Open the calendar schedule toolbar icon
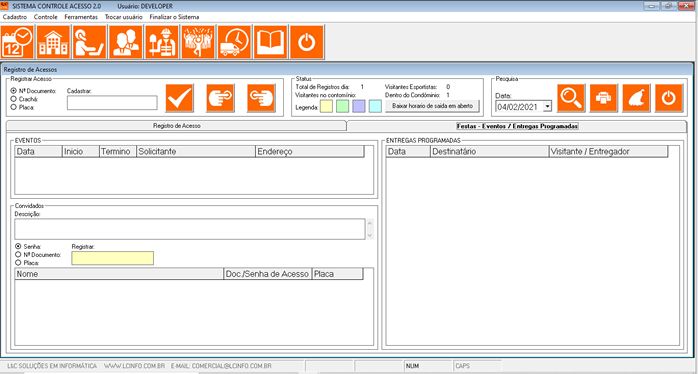The width and height of the screenshot is (698, 374). 18,42
